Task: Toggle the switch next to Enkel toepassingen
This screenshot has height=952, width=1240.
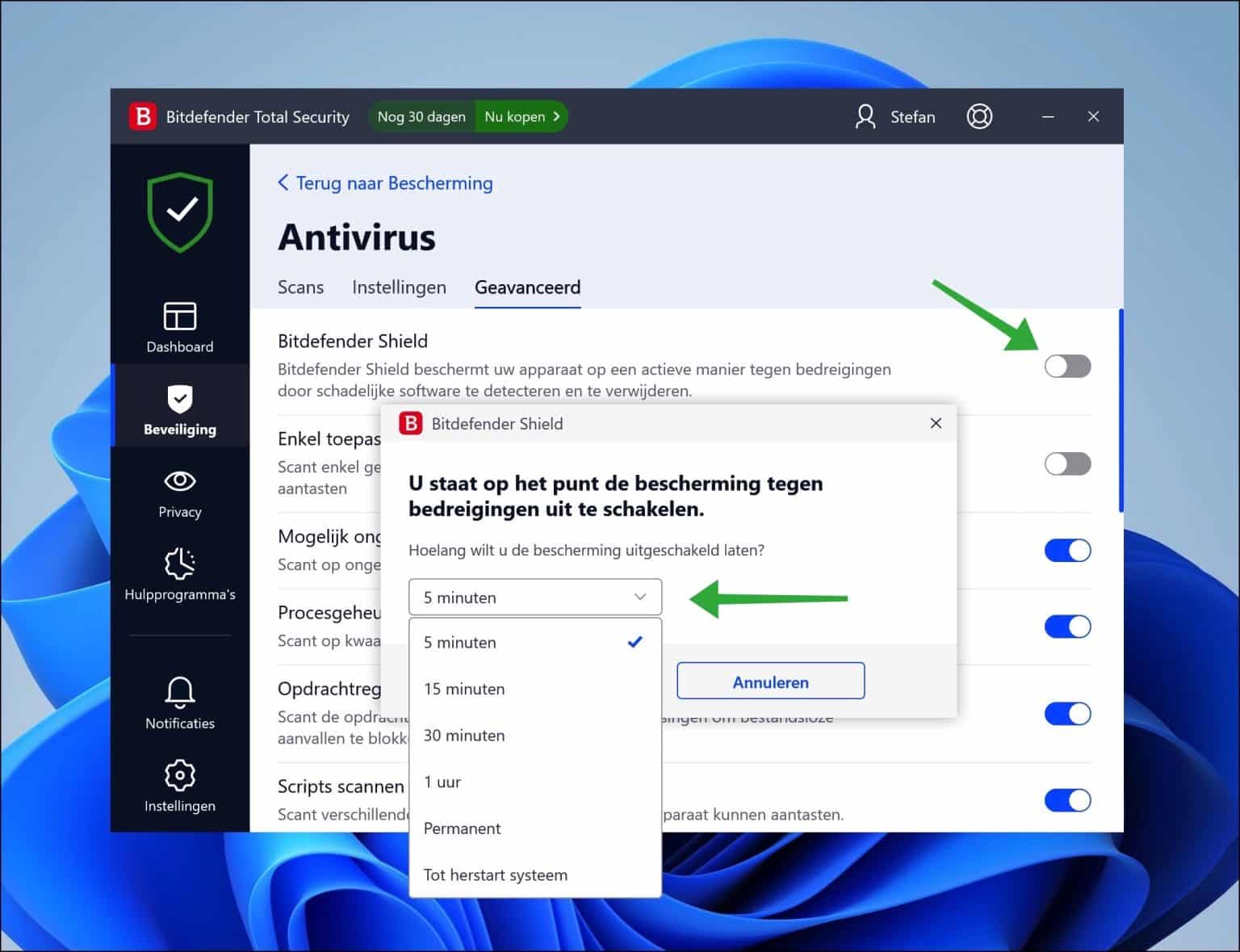Action: (1067, 463)
